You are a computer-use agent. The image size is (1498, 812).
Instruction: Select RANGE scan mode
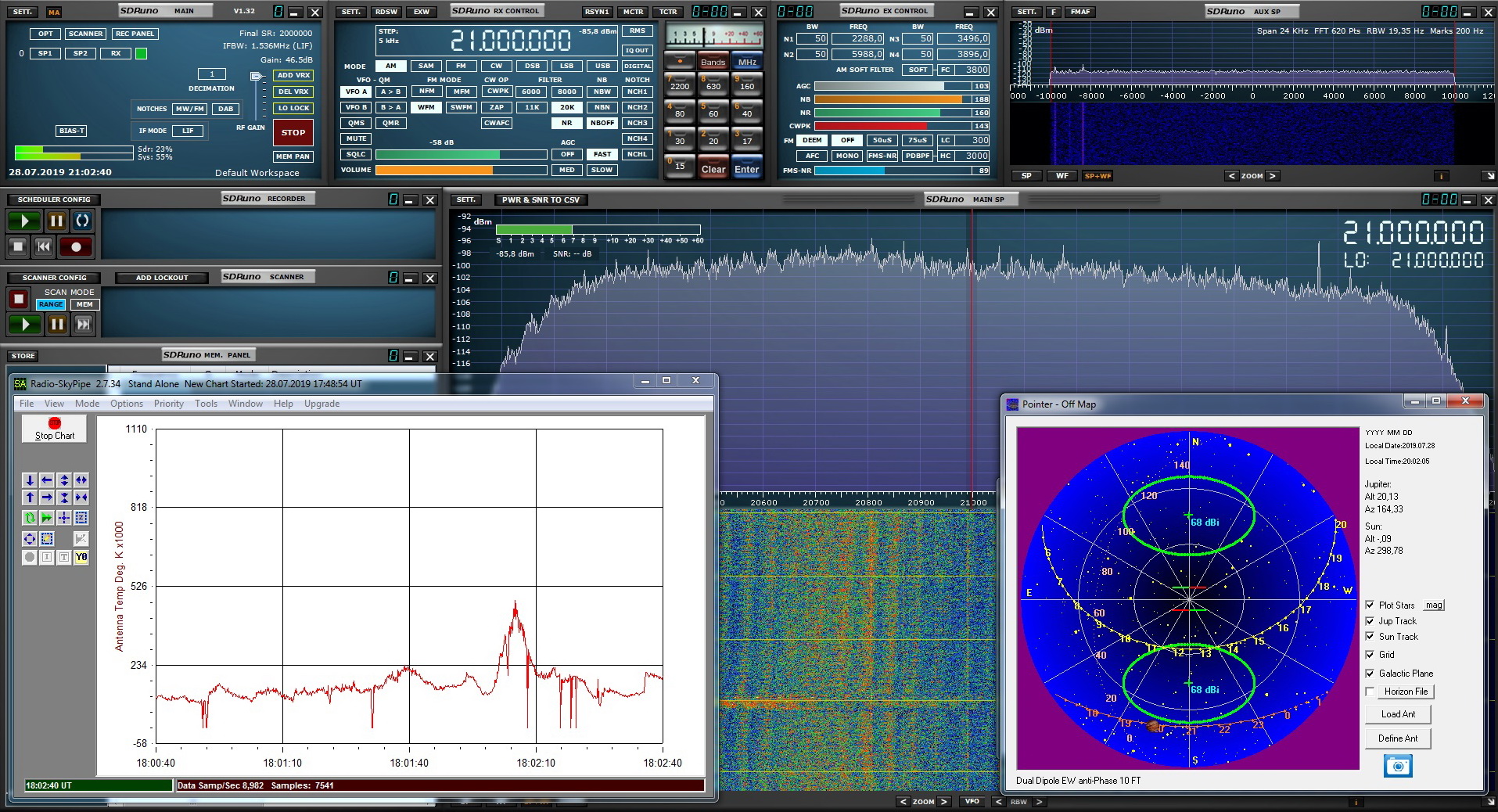tap(51, 304)
